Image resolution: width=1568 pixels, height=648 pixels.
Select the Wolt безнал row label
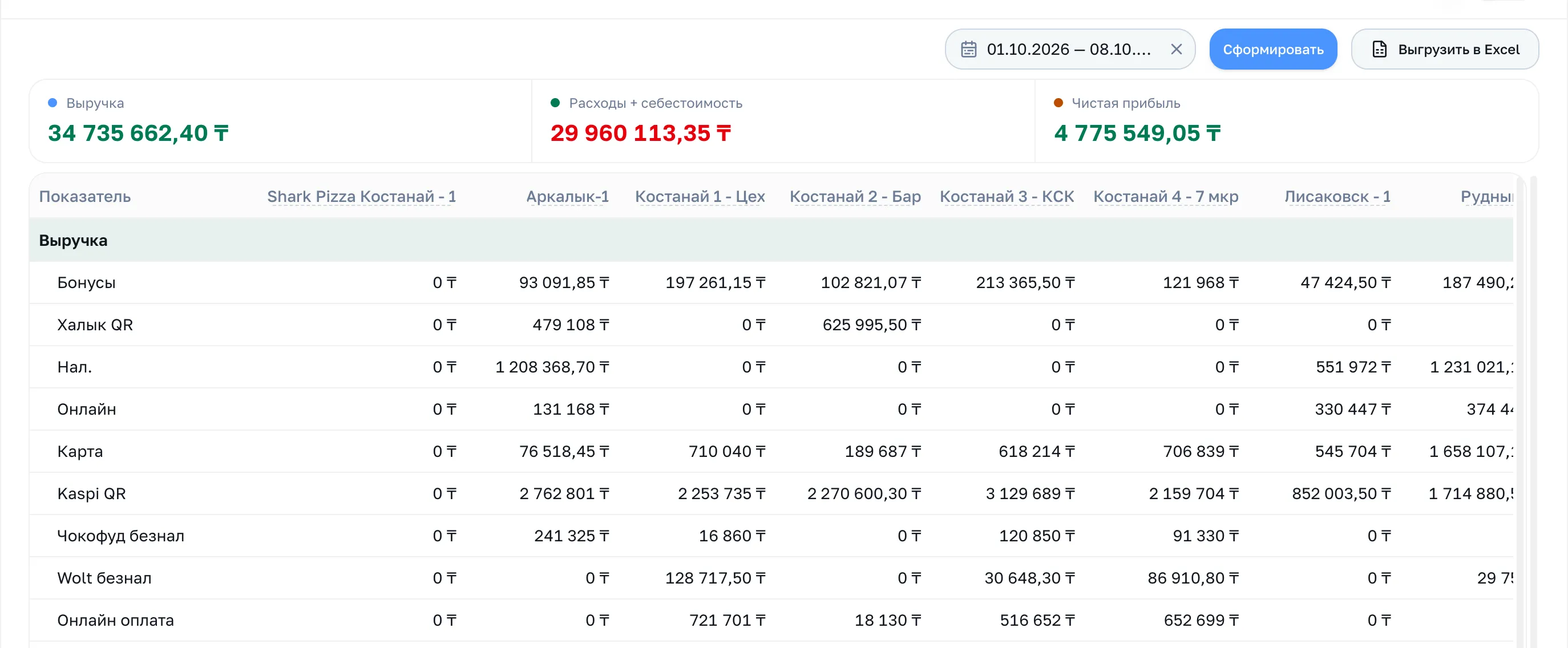click(104, 578)
